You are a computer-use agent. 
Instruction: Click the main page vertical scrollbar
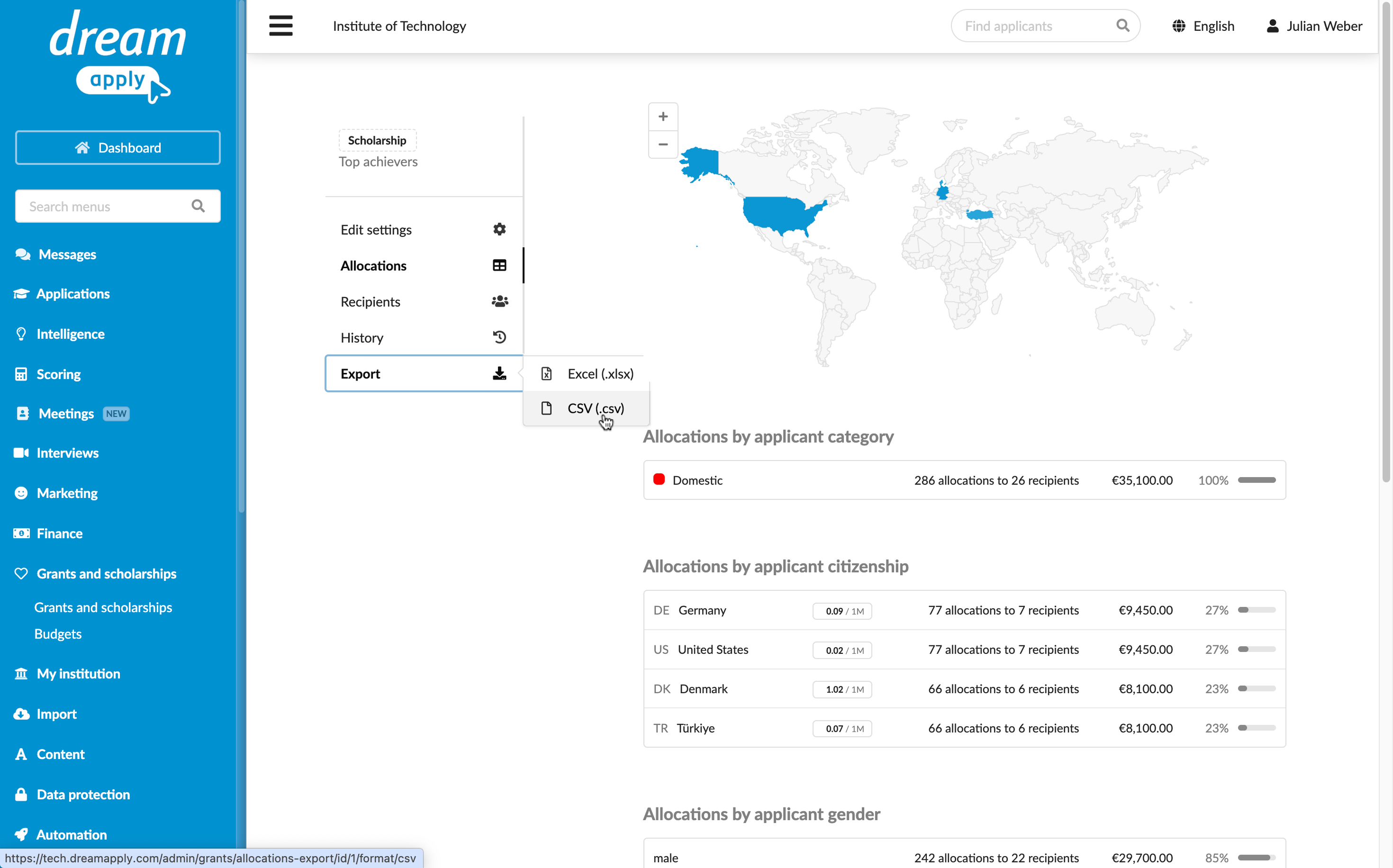[x=1385, y=241]
